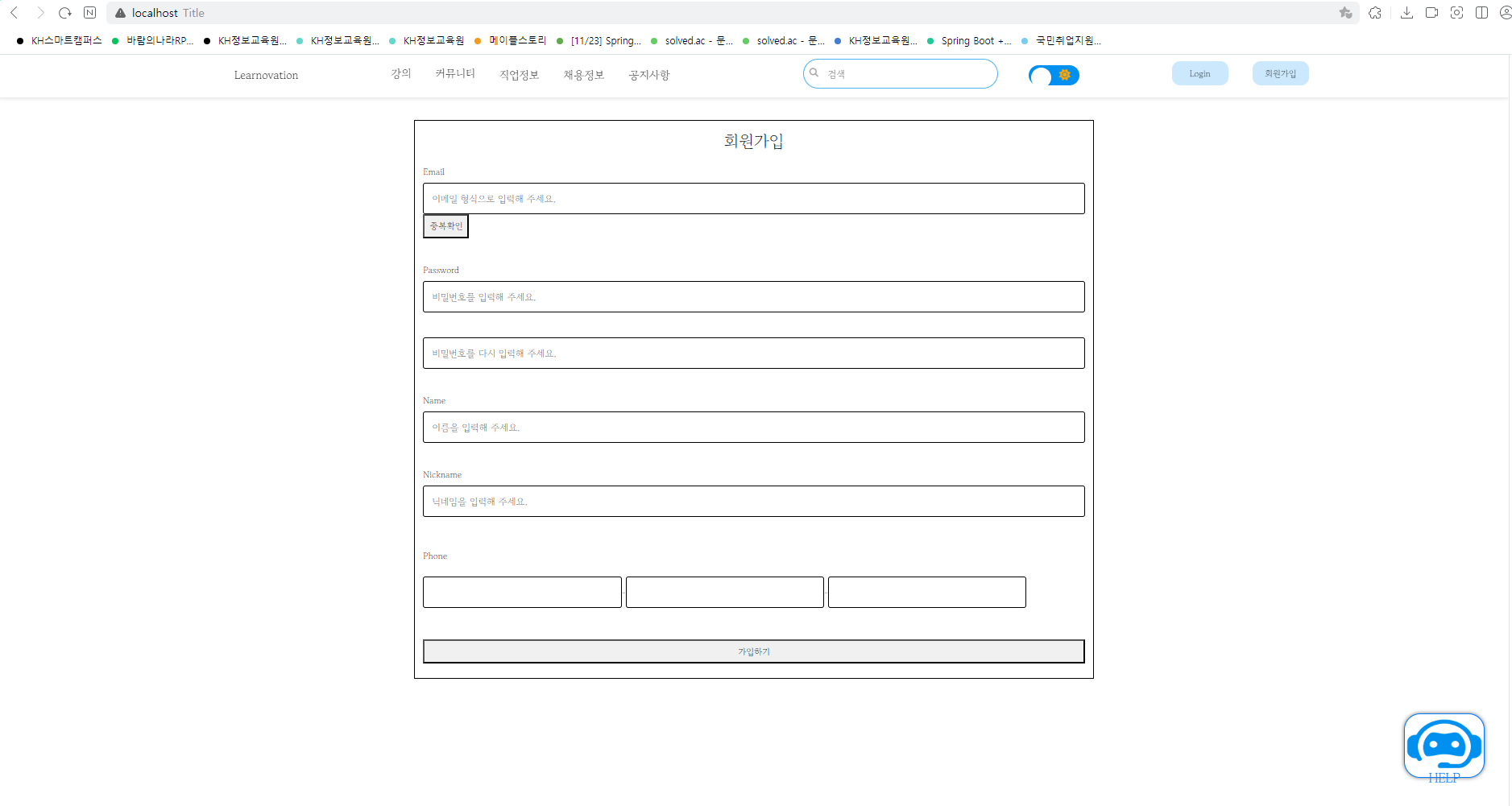Open the 강의 menu item
Image resolution: width=1512 pixels, height=806 pixels.
coord(400,73)
